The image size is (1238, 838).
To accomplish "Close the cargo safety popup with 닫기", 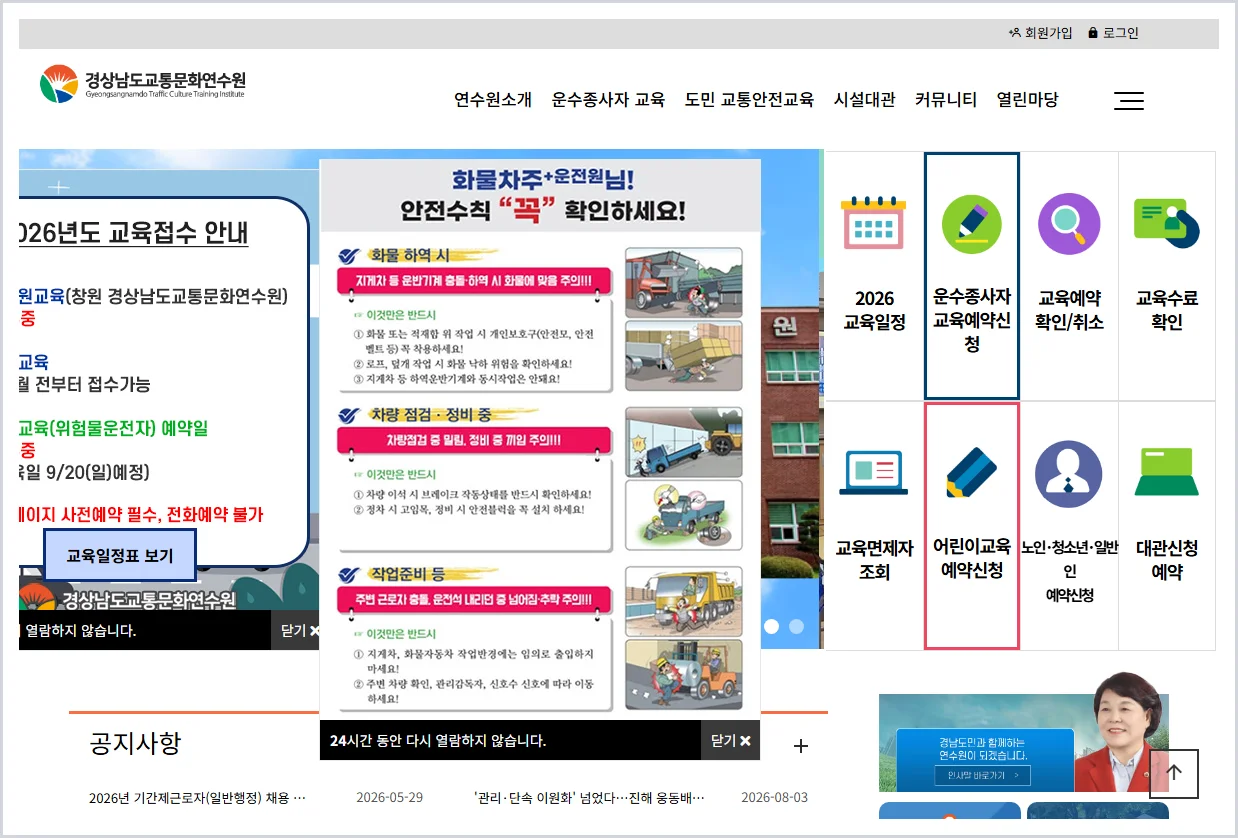I will (730, 741).
